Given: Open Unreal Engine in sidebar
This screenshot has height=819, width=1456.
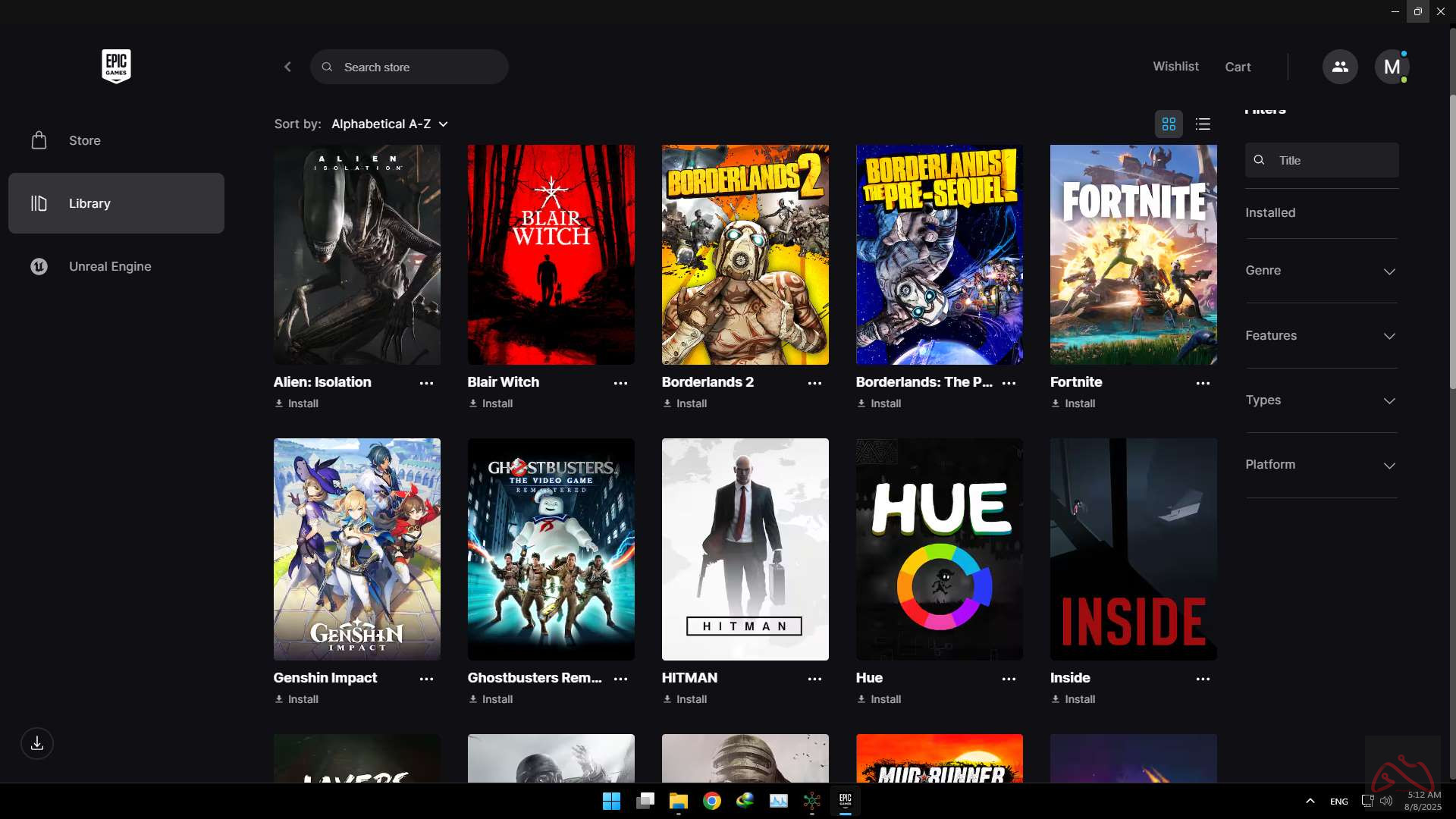Looking at the screenshot, I should coord(110,266).
